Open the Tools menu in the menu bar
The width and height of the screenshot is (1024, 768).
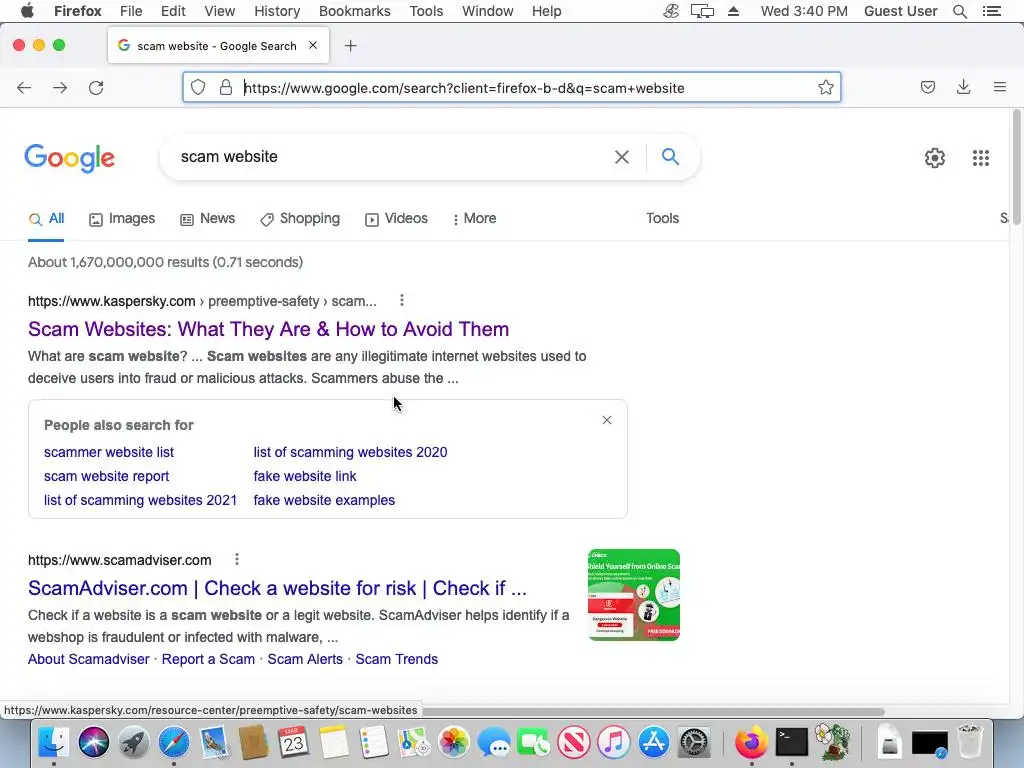pos(426,11)
